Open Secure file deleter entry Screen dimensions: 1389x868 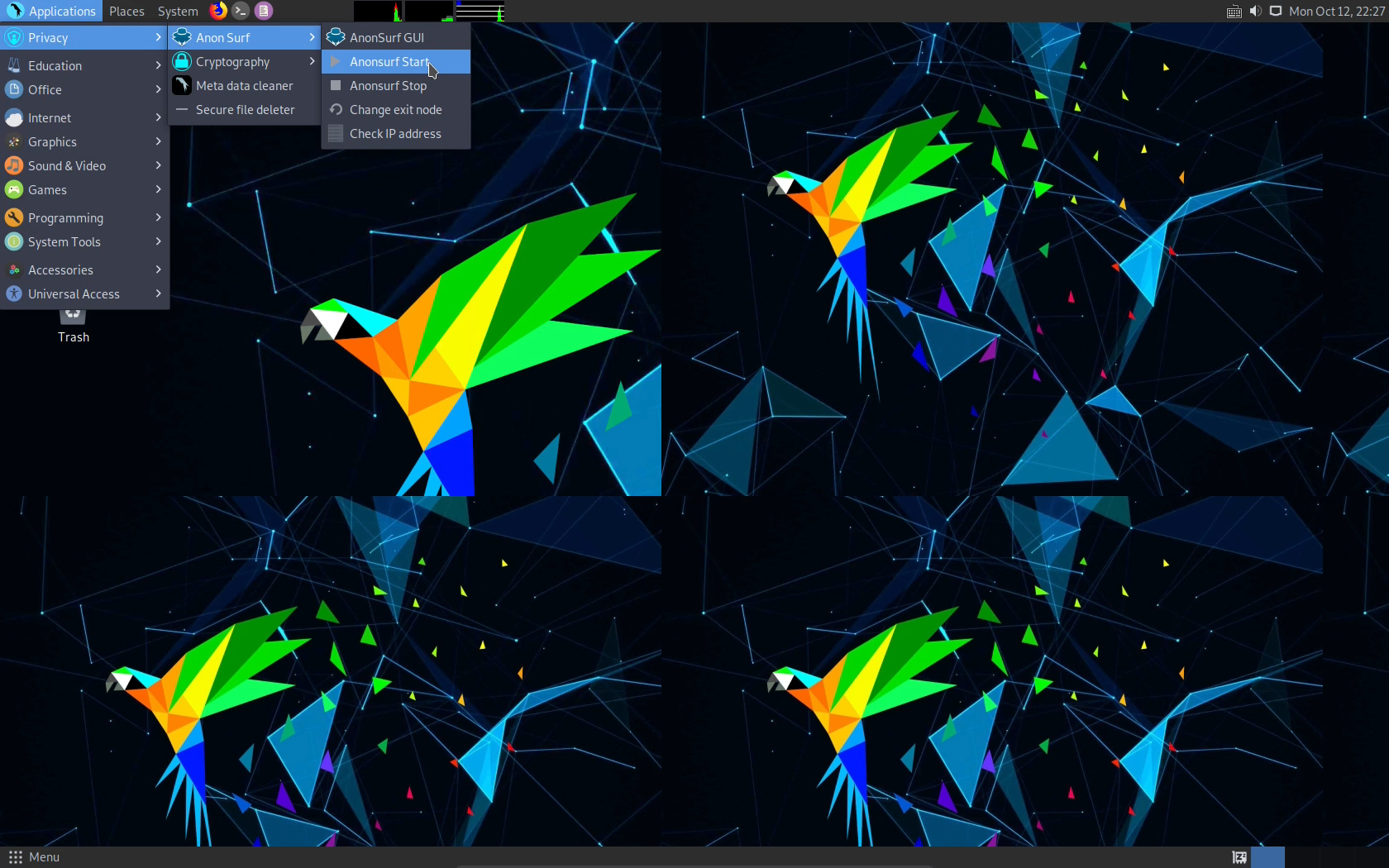pos(244,109)
